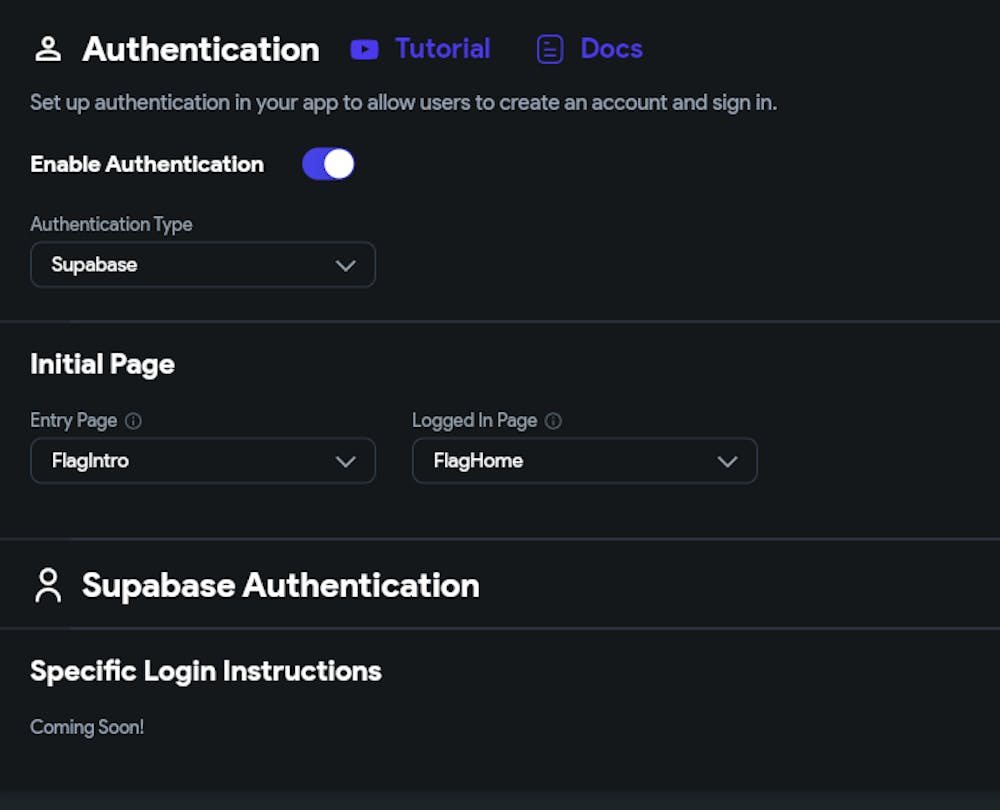
Task: Click the document icon next to Docs
Action: (550, 49)
